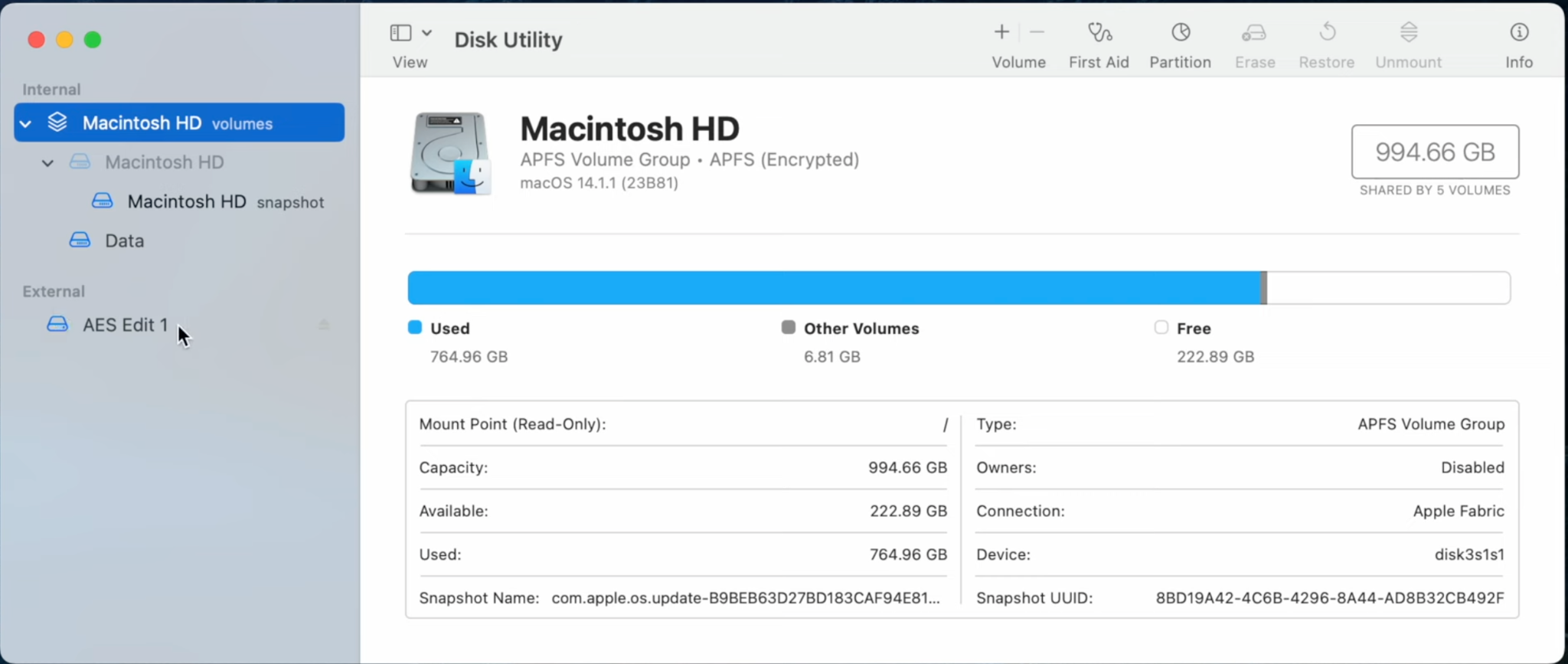
Task: Click the volume group stack icon in sidebar
Action: click(x=57, y=123)
